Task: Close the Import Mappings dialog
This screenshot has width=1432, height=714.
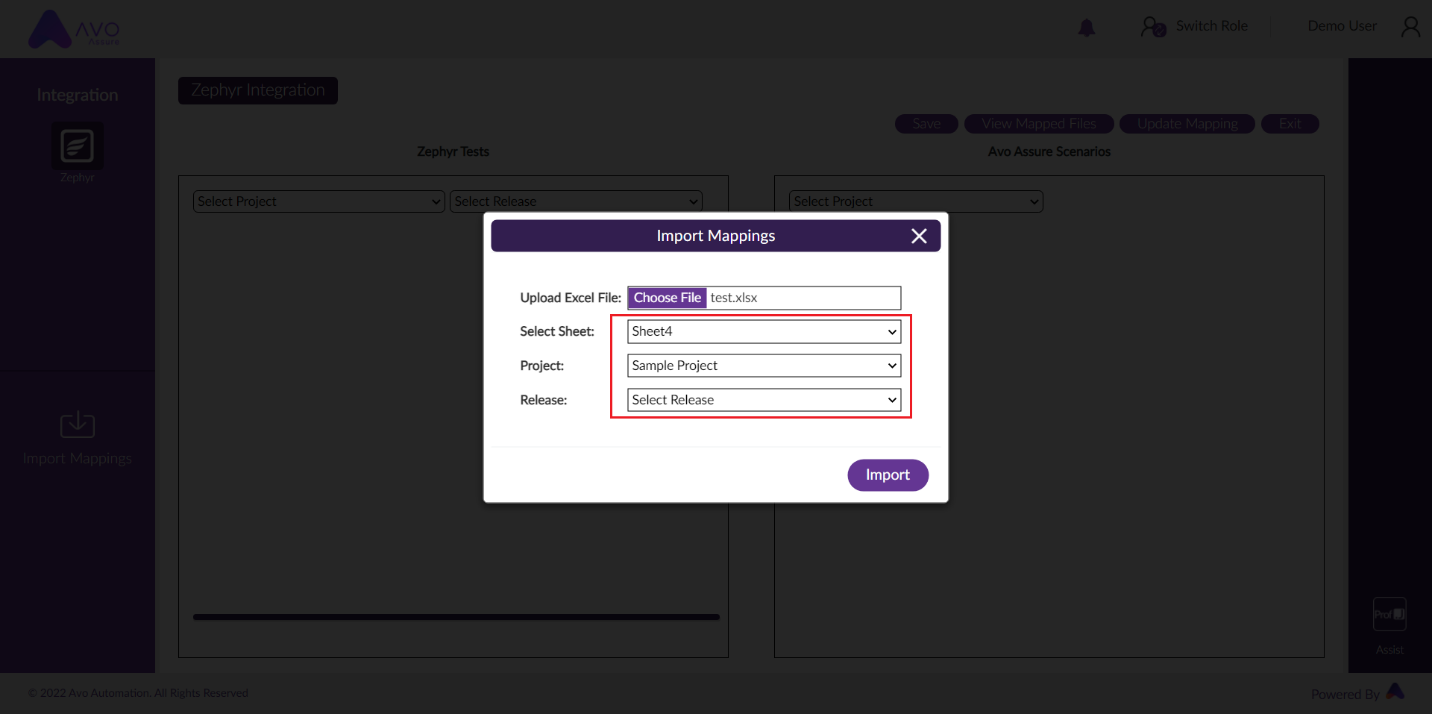Action: pos(919,236)
